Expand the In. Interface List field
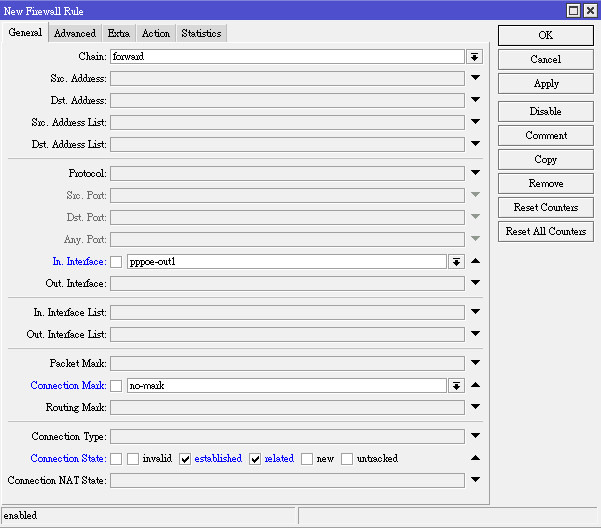Viewport: 601px width, 528px height. [475, 312]
